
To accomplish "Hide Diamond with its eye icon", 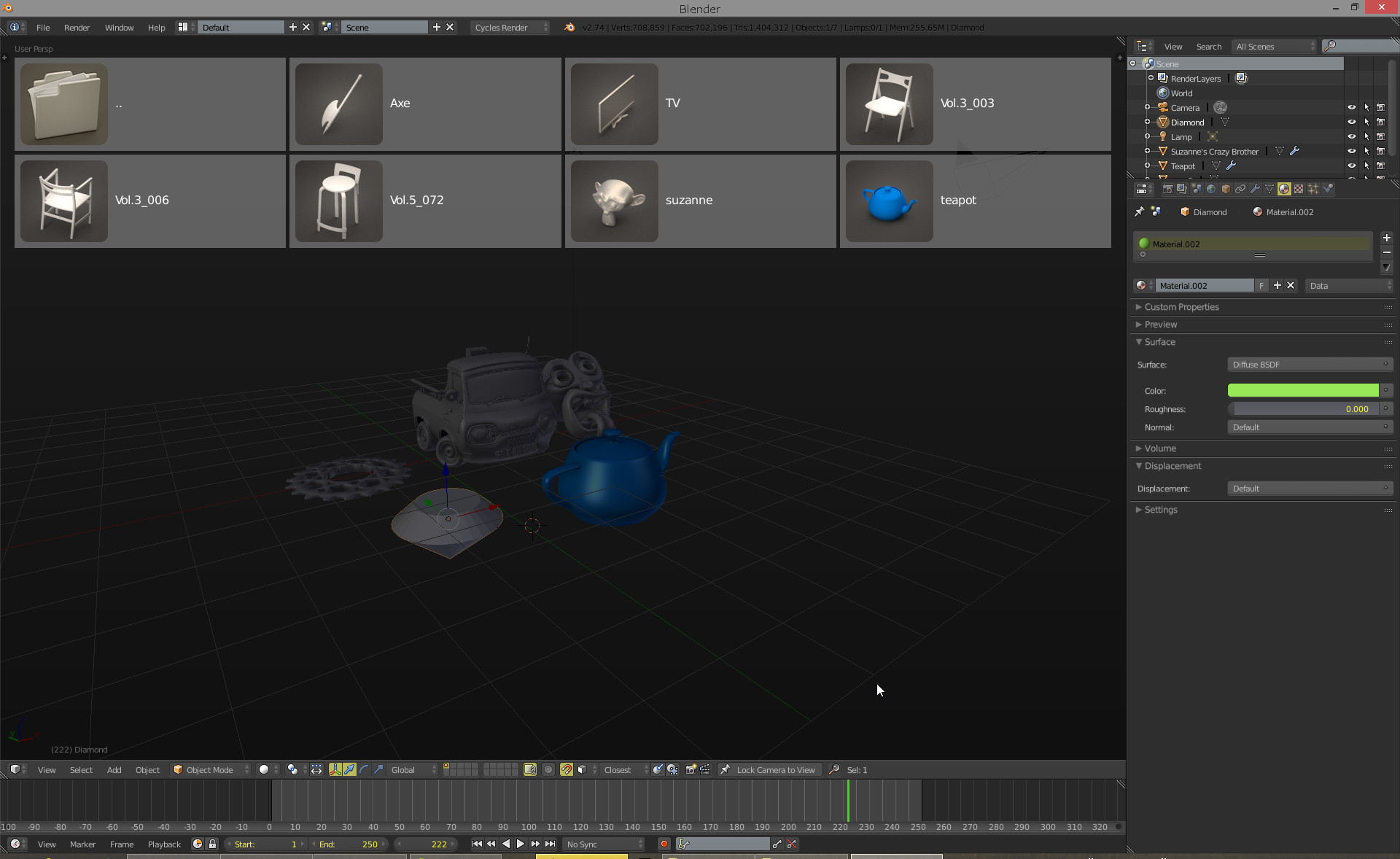I will 1351,122.
